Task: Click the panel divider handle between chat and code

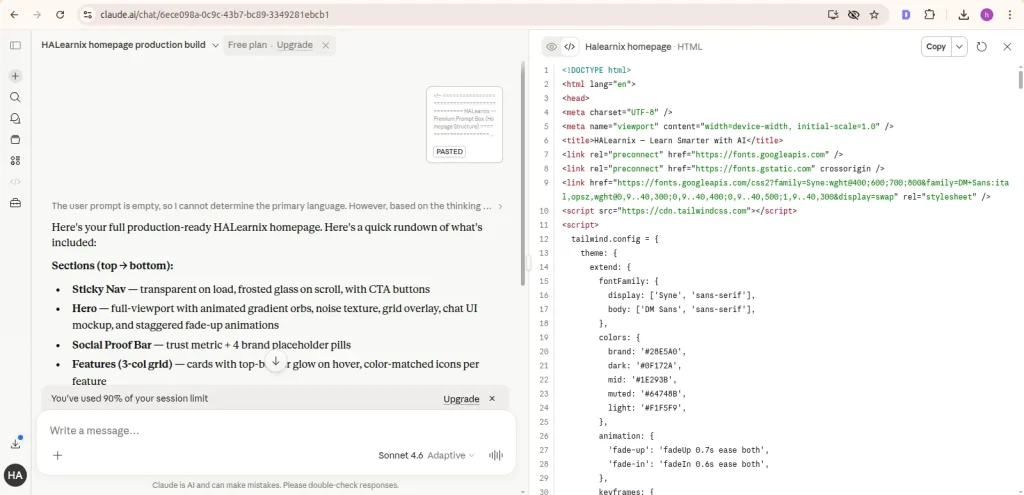Action: 529,261
